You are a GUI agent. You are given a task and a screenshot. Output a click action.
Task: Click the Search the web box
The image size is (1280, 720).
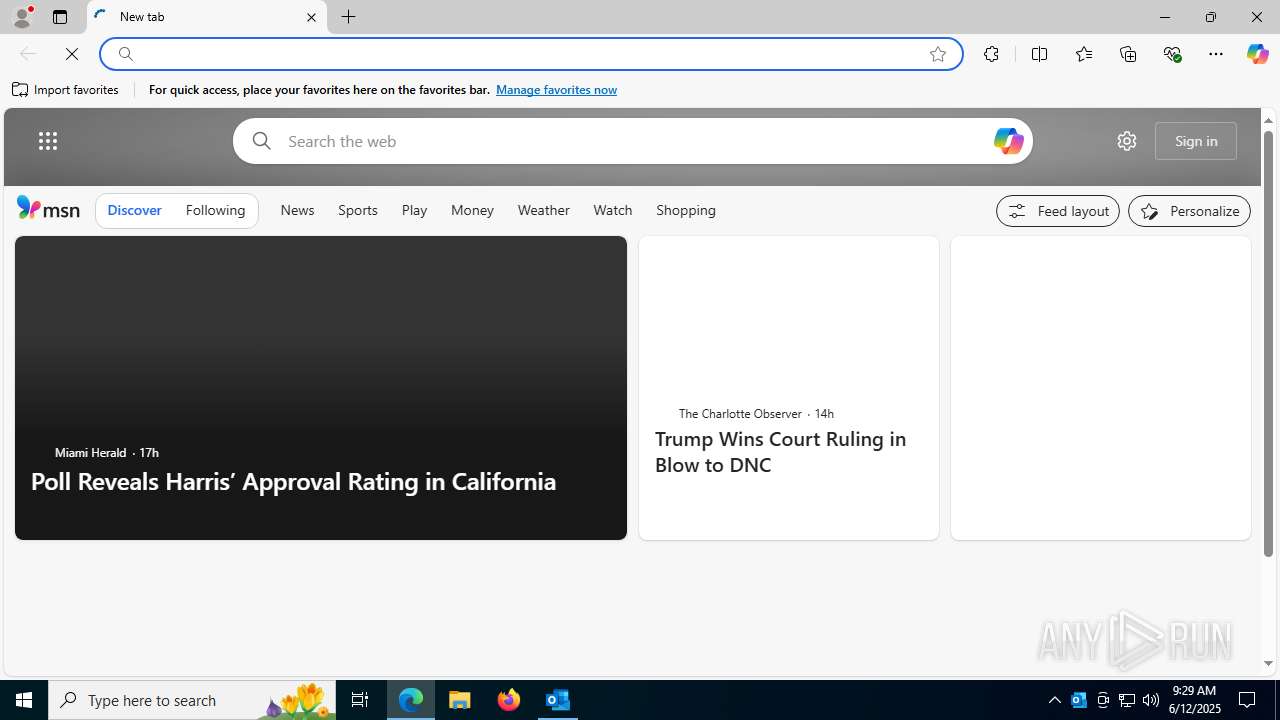(x=632, y=141)
